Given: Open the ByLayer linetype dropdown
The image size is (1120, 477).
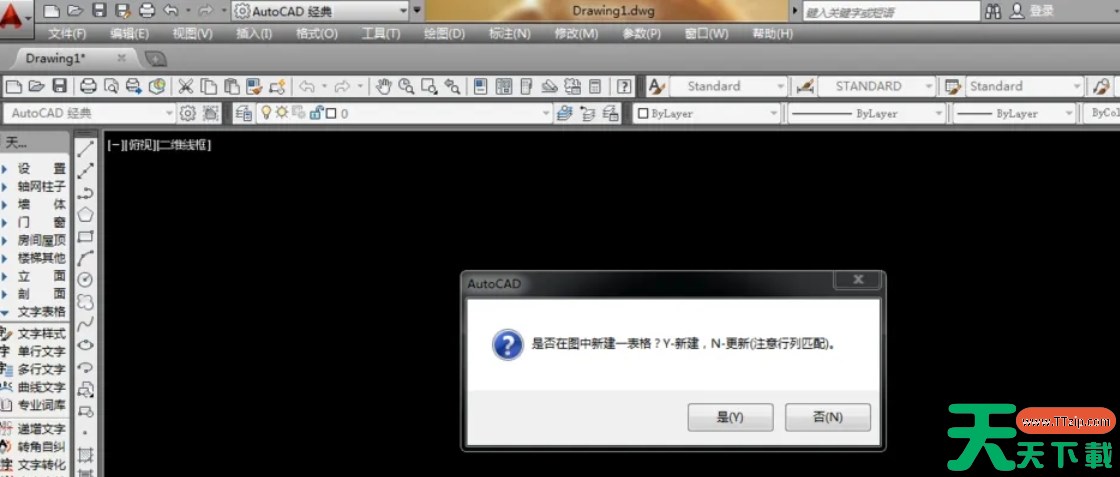Looking at the screenshot, I should 939,113.
